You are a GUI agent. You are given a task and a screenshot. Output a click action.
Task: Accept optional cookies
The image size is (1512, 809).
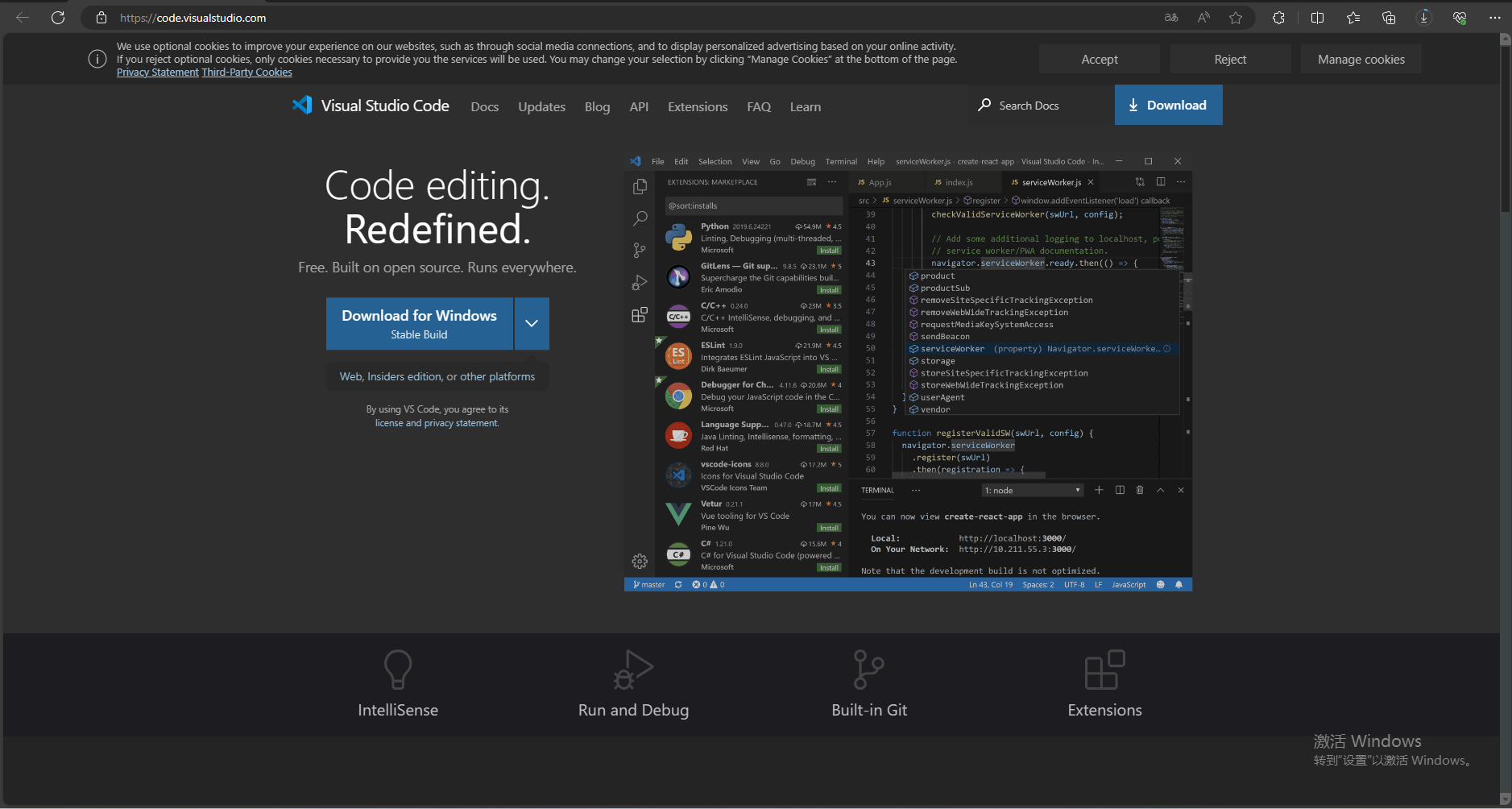tap(1100, 59)
